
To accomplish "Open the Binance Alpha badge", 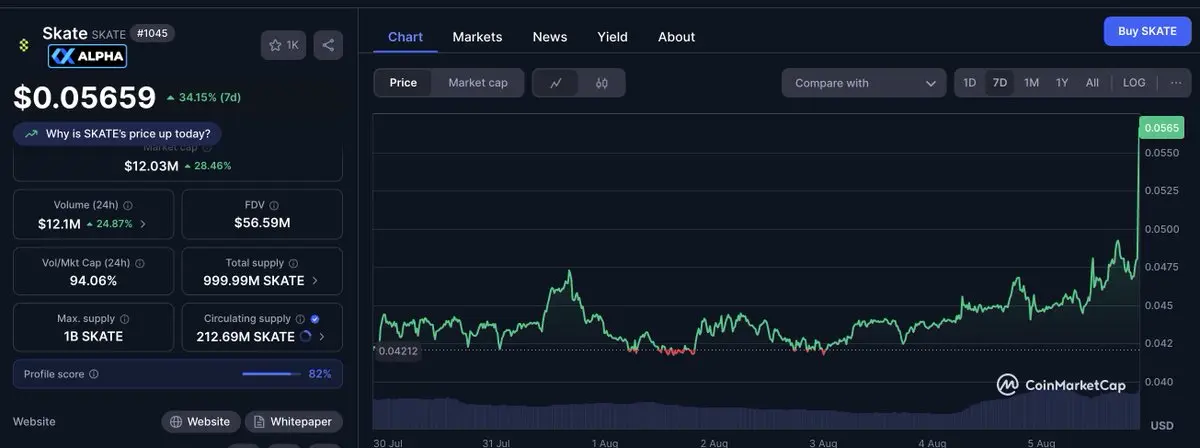I will [x=87, y=56].
